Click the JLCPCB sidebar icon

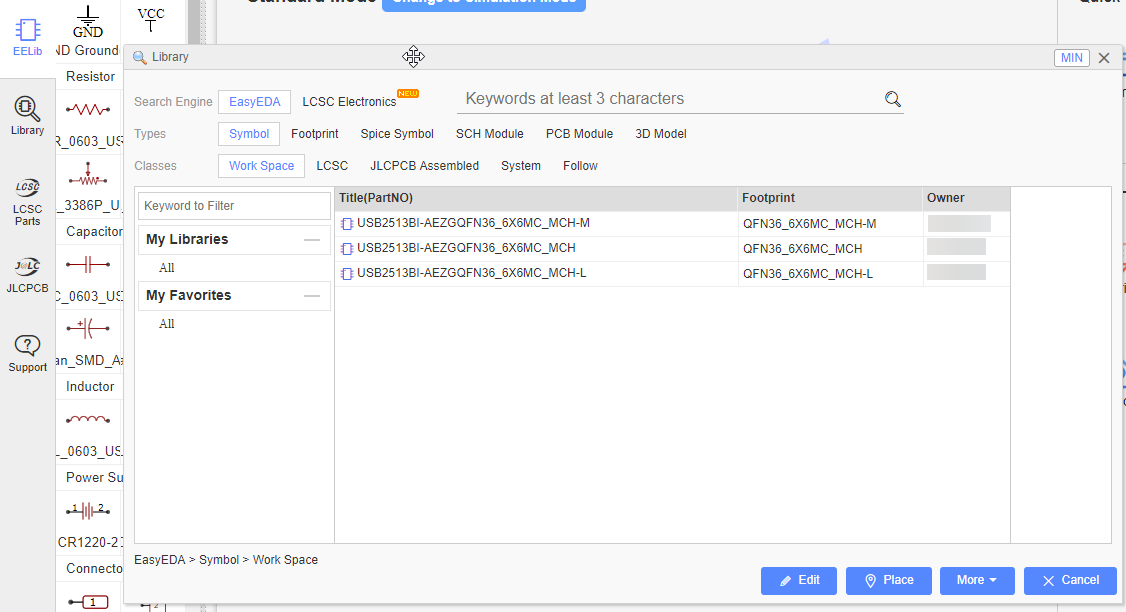point(27,272)
